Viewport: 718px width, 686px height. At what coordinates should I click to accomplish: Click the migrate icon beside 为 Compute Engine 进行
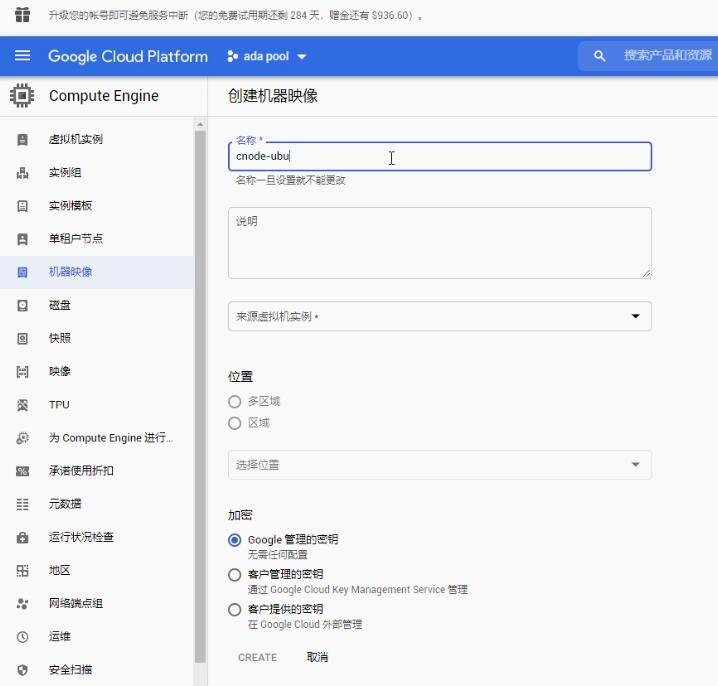point(22,438)
